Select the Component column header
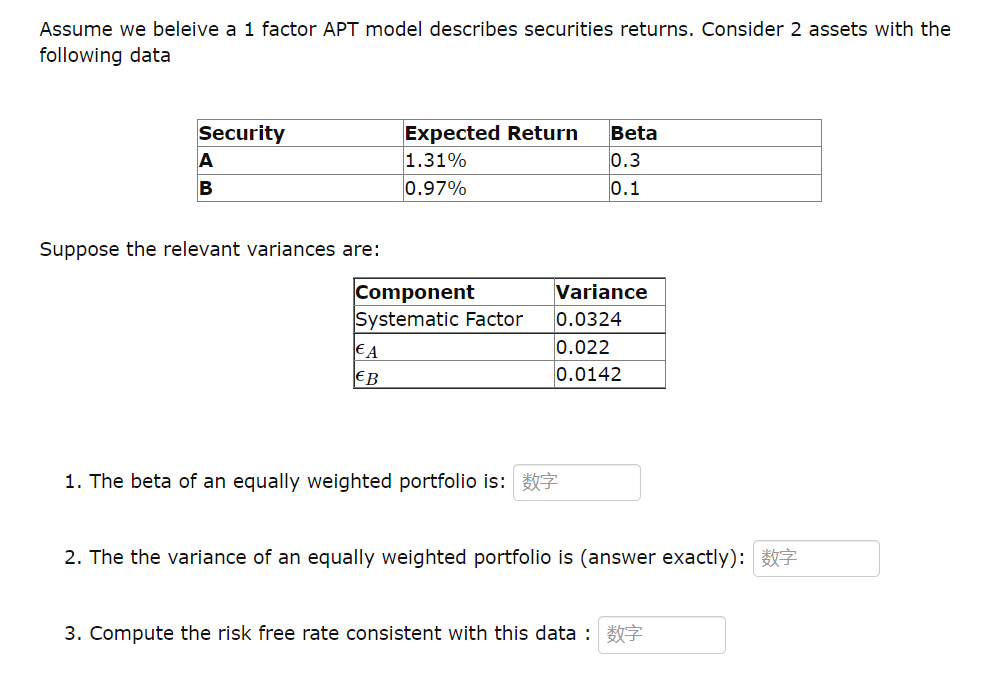Image resolution: width=986 pixels, height=697 pixels. tap(414, 291)
